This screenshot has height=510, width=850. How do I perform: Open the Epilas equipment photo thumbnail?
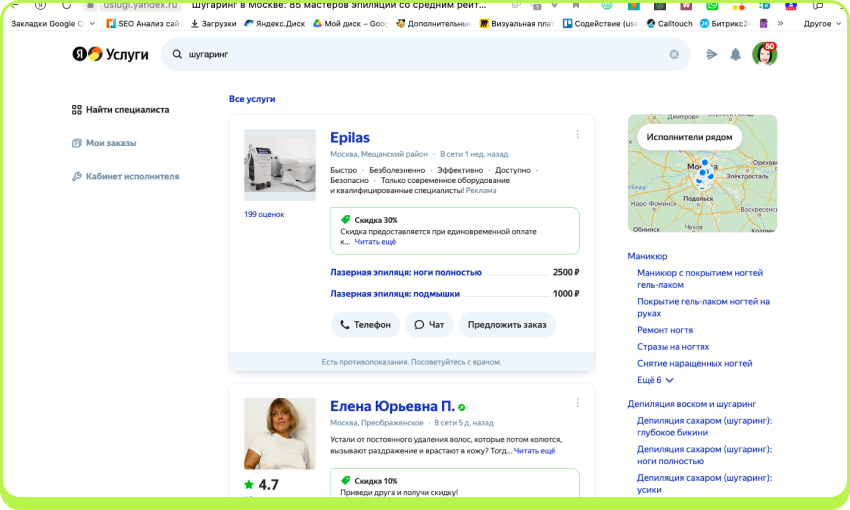[280, 165]
